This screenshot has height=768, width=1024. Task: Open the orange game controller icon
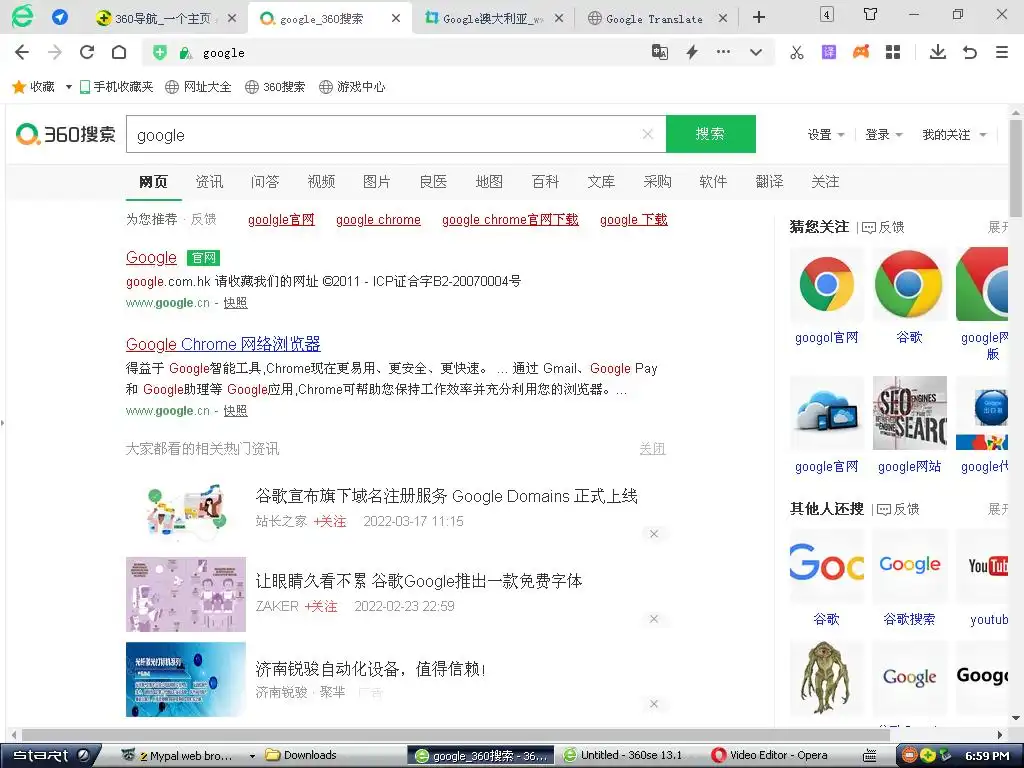tap(861, 52)
